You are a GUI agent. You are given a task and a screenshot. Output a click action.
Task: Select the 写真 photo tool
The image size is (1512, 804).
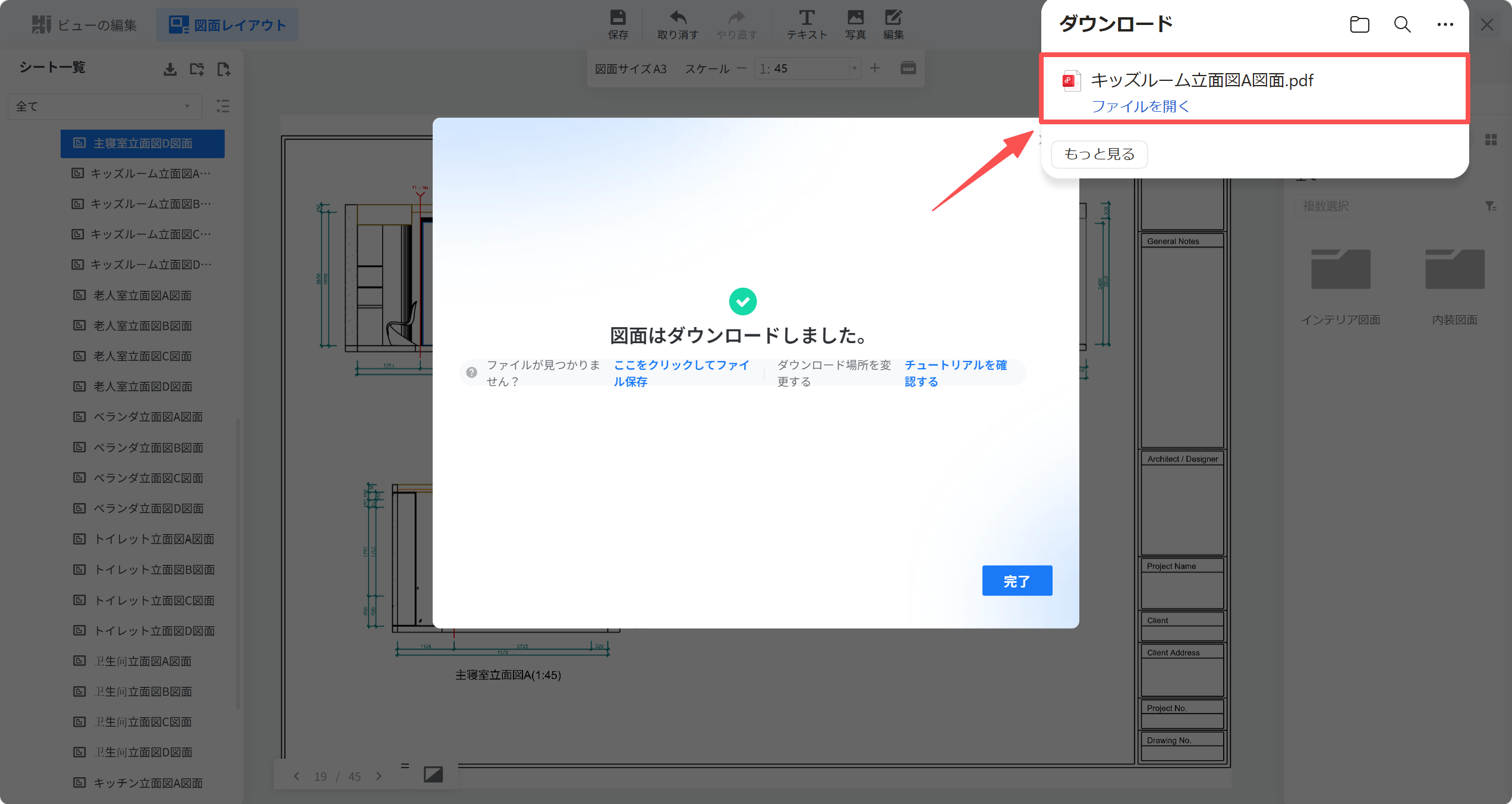(855, 24)
